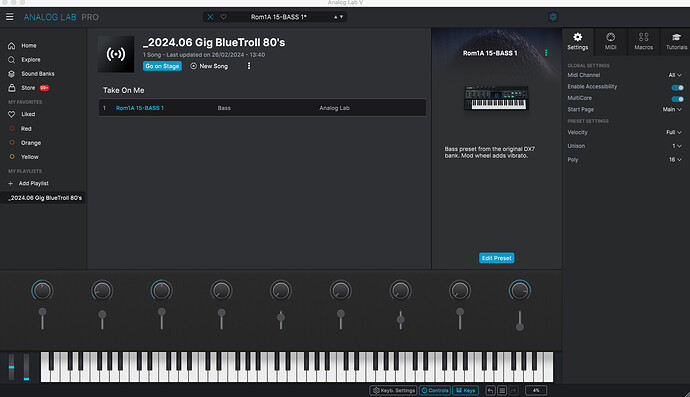Toggle the Controls panel button
The image size is (690, 397).
pyautogui.click(x=435, y=390)
